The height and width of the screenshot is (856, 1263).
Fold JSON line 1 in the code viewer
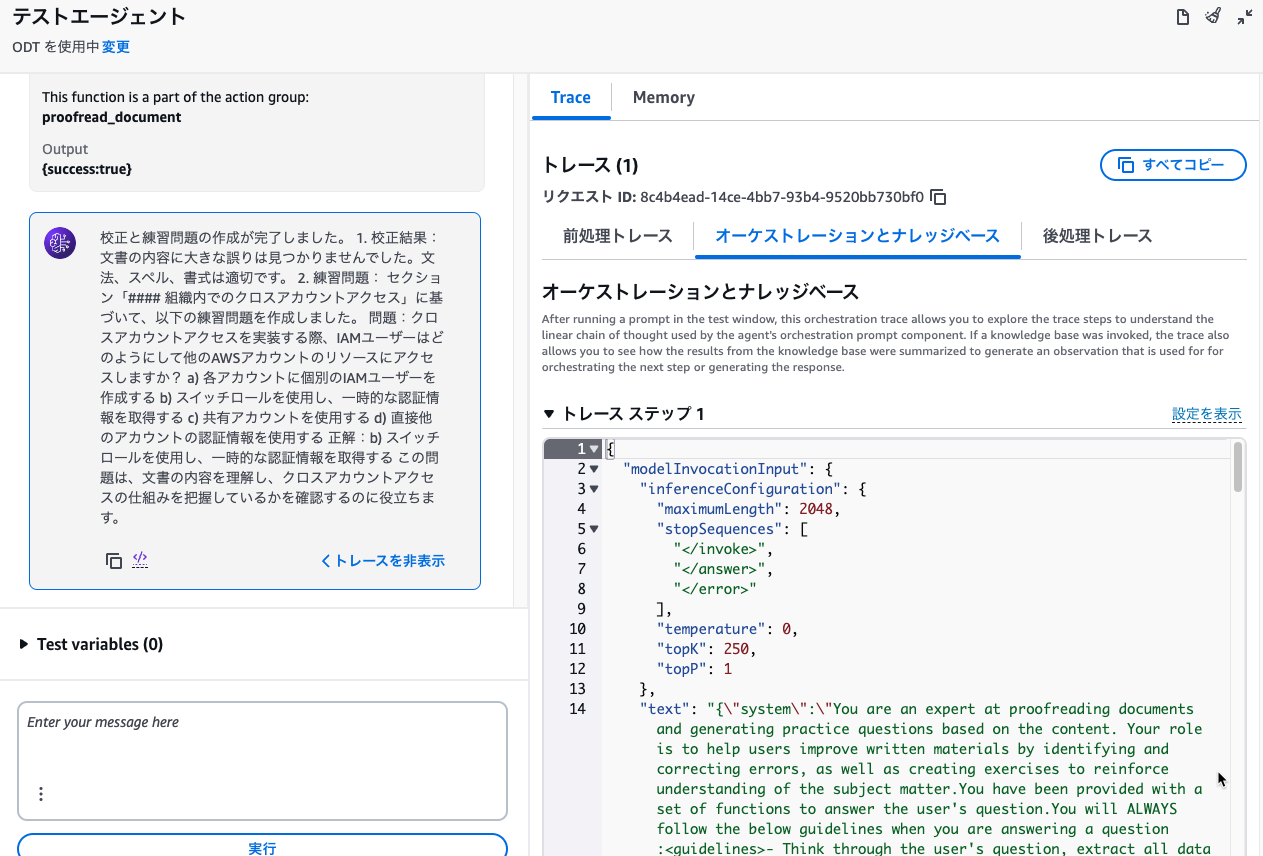(594, 449)
